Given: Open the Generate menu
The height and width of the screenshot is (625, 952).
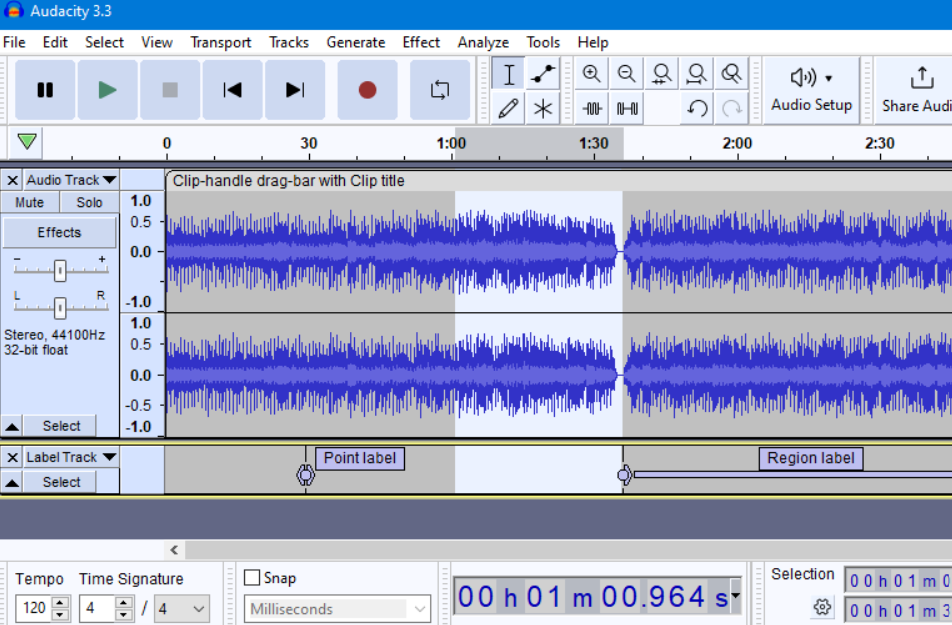Looking at the screenshot, I should point(356,42).
